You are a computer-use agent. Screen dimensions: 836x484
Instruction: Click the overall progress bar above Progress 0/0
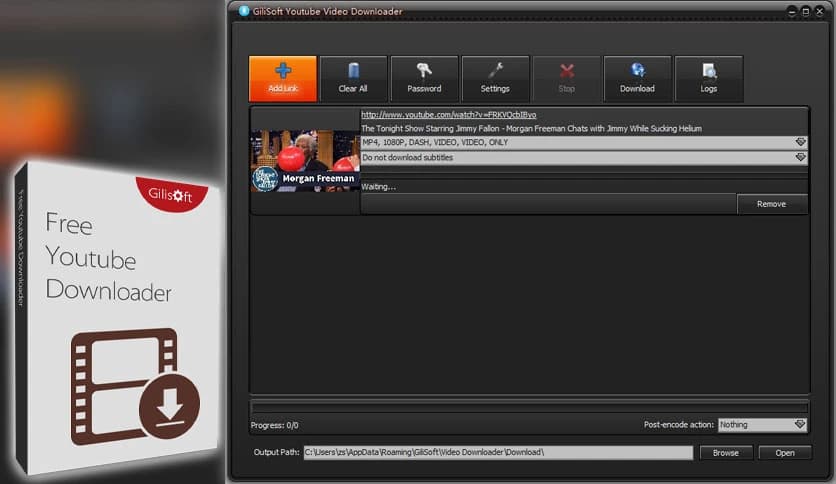pyautogui.click(x=529, y=407)
